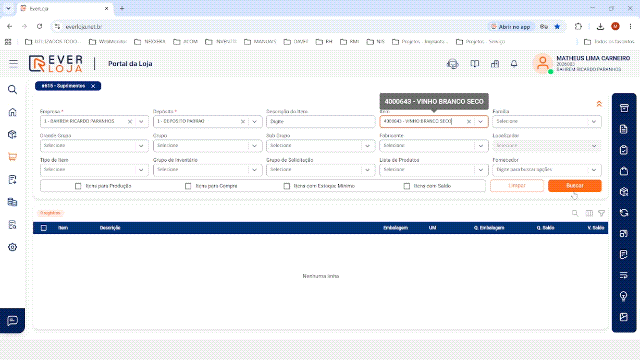Open the book manual icon in header
The image size is (640, 360).
click(474, 64)
